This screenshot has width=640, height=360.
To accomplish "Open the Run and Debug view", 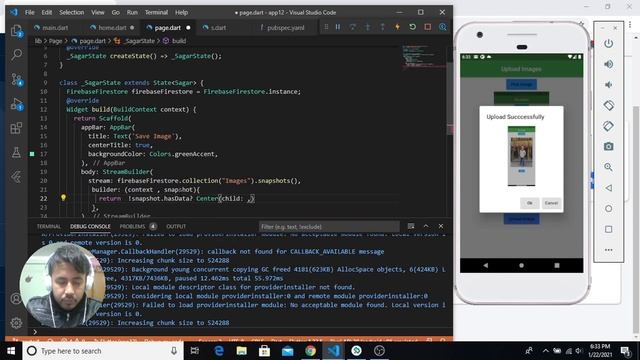I will [x=17, y=104].
